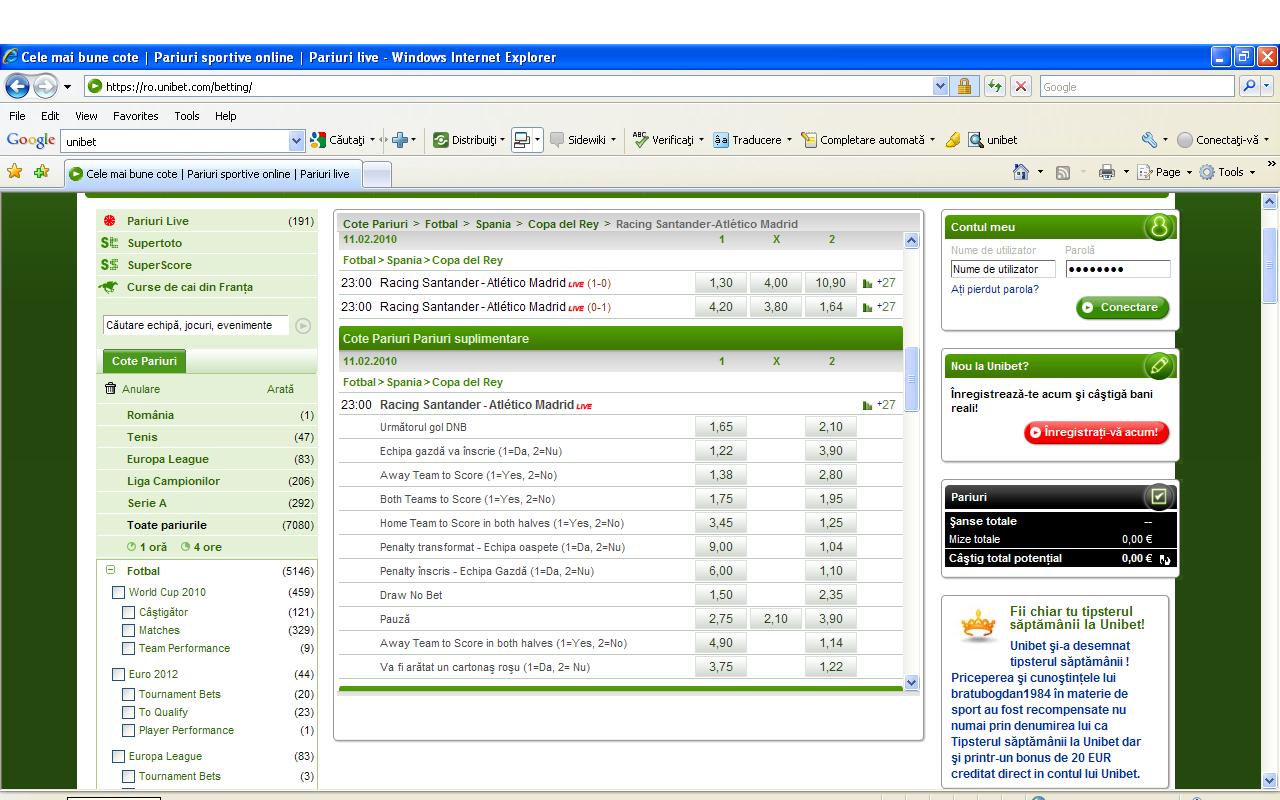Click the Conectaţi-vă sign-in icon on Google toolbar
This screenshot has width=1280, height=800.
click(1185, 140)
